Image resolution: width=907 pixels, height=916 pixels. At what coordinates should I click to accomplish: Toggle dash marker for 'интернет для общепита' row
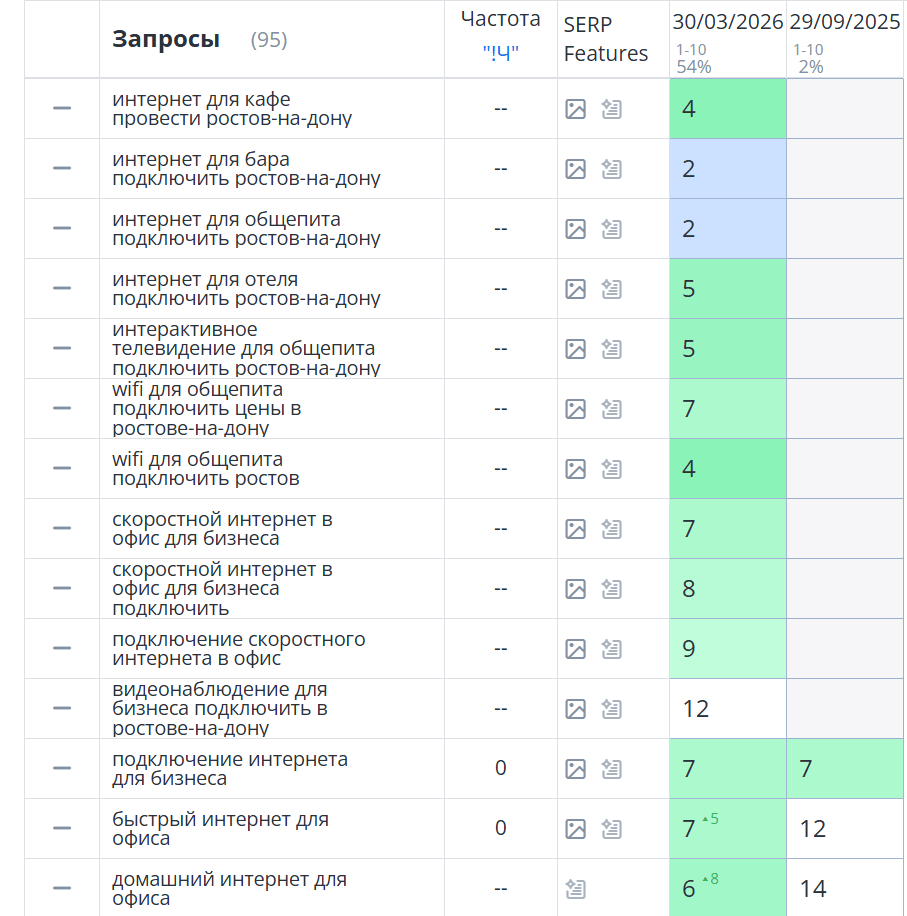click(62, 228)
